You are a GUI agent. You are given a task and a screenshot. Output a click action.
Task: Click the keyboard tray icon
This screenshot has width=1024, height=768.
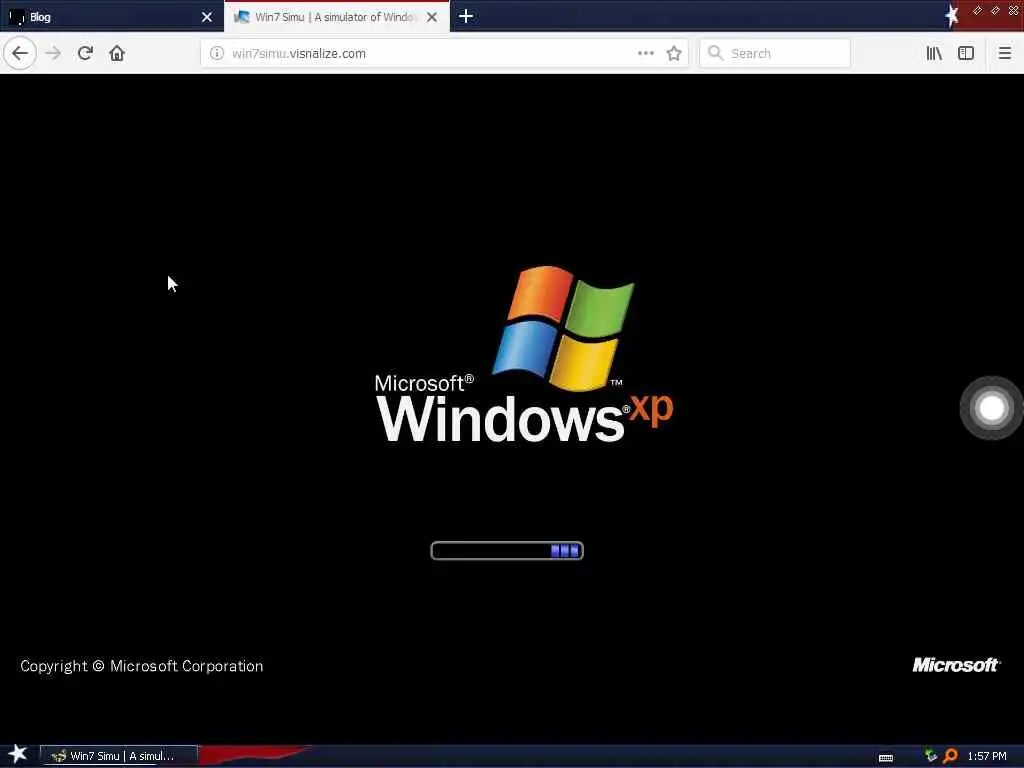click(886, 758)
